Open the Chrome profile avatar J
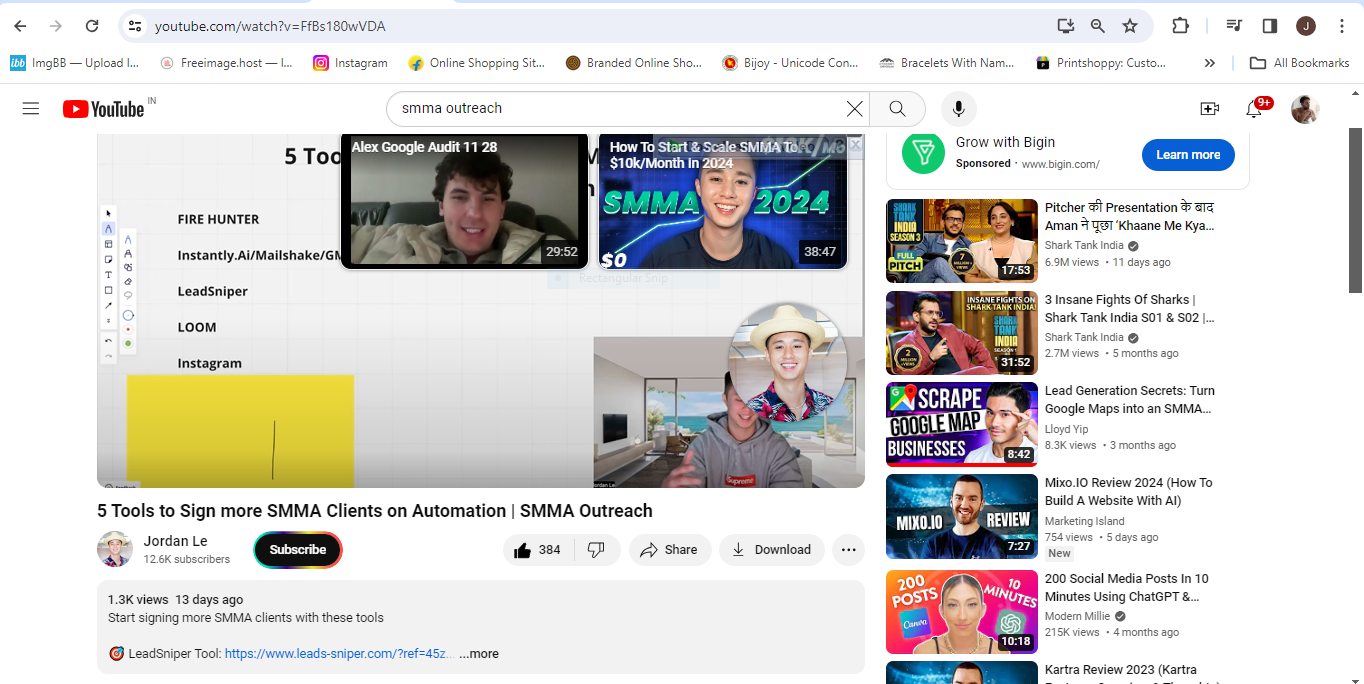 click(x=1305, y=26)
